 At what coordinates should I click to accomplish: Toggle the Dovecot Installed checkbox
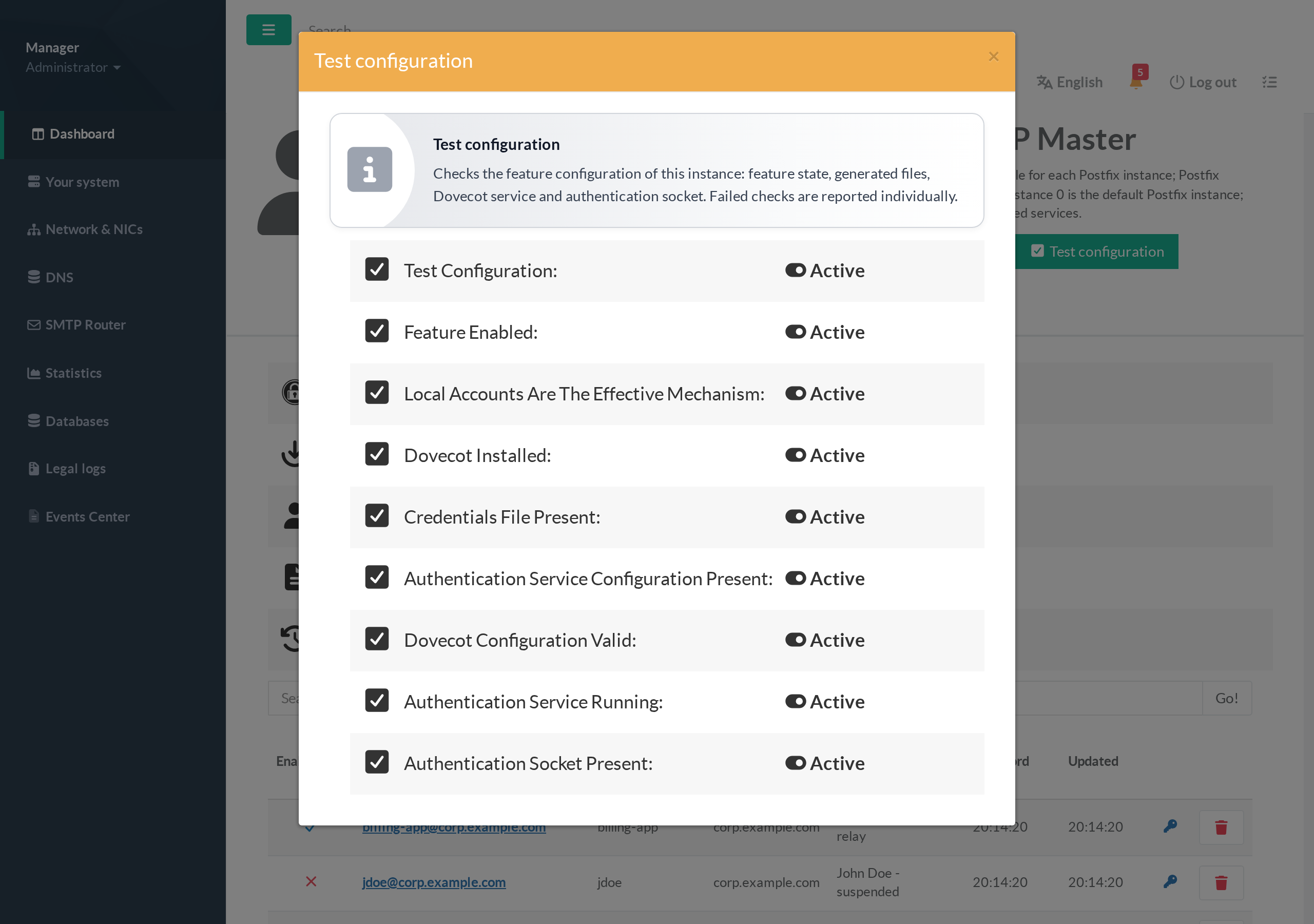tap(377, 453)
